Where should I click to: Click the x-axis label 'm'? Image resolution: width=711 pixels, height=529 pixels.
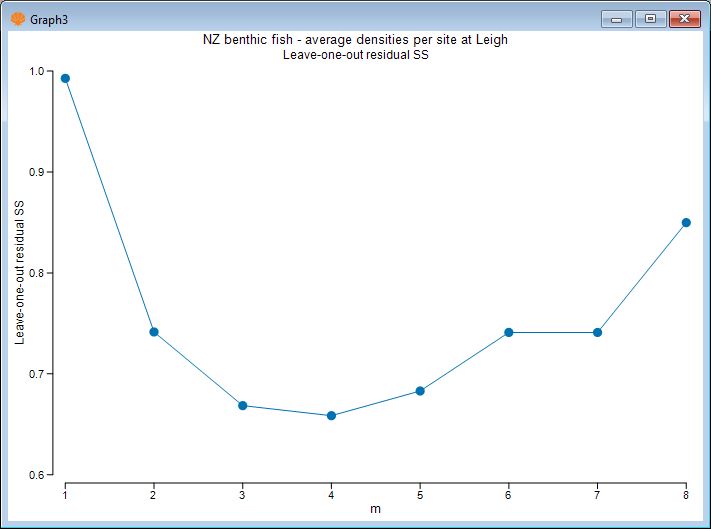(375, 508)
